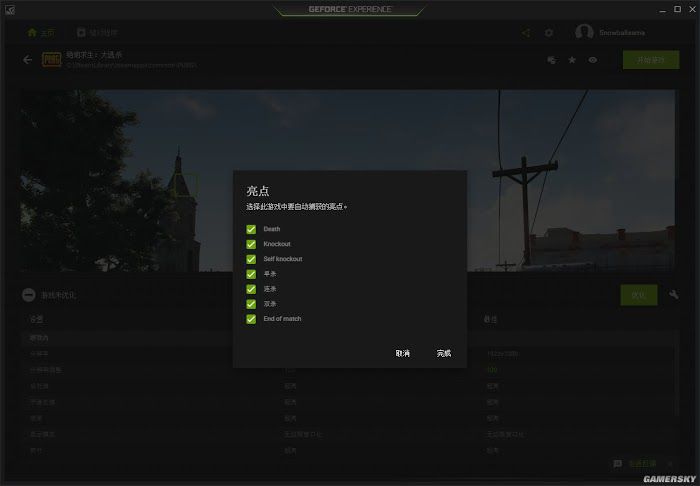This screenshot has width=700, height=486.
Task: Click the NVIDIA logo in the title bar
Action: tap(9, 10)
